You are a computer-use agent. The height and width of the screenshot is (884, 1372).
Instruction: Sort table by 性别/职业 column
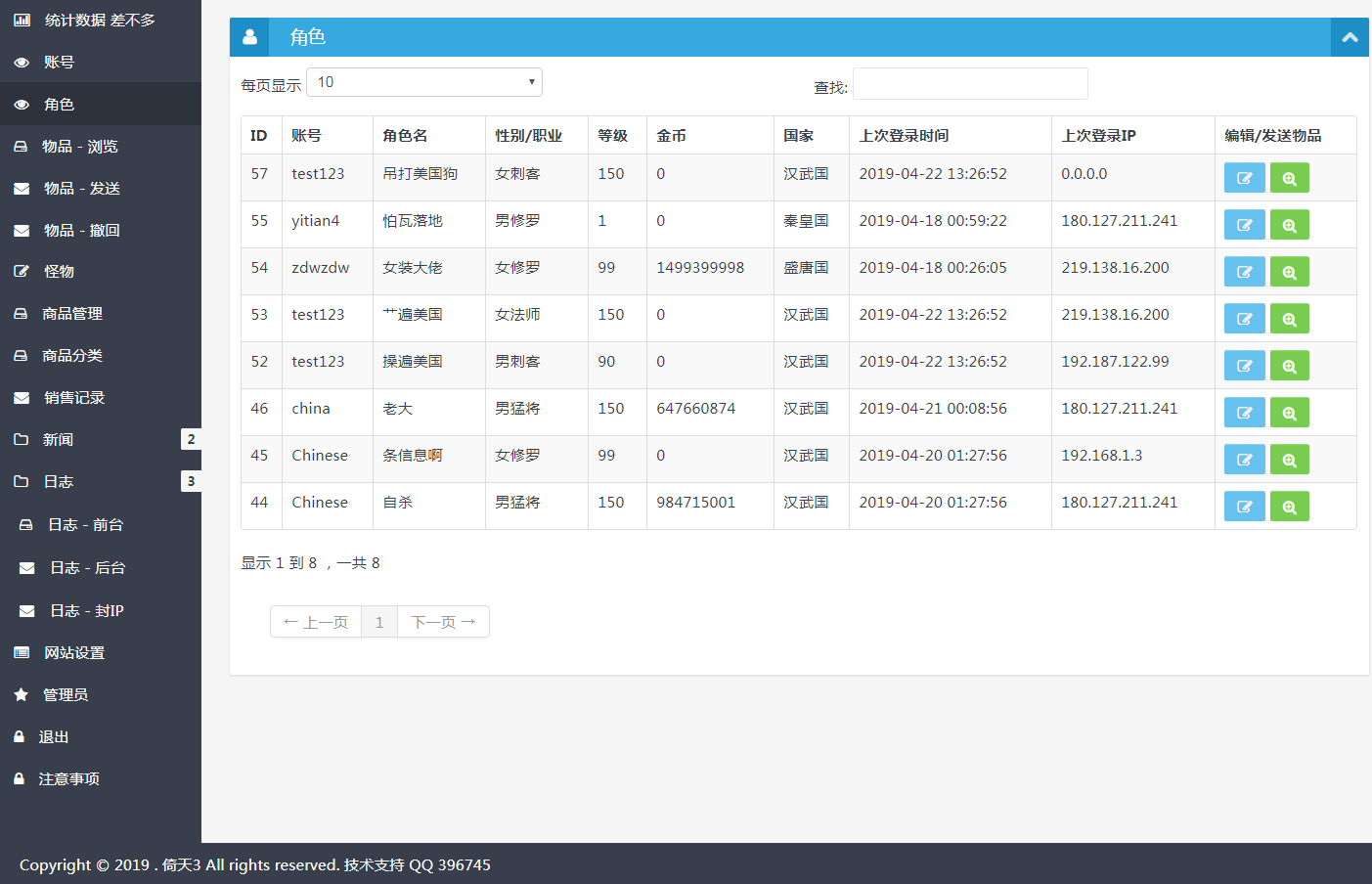pyautogui.click(x=537, y=136)
